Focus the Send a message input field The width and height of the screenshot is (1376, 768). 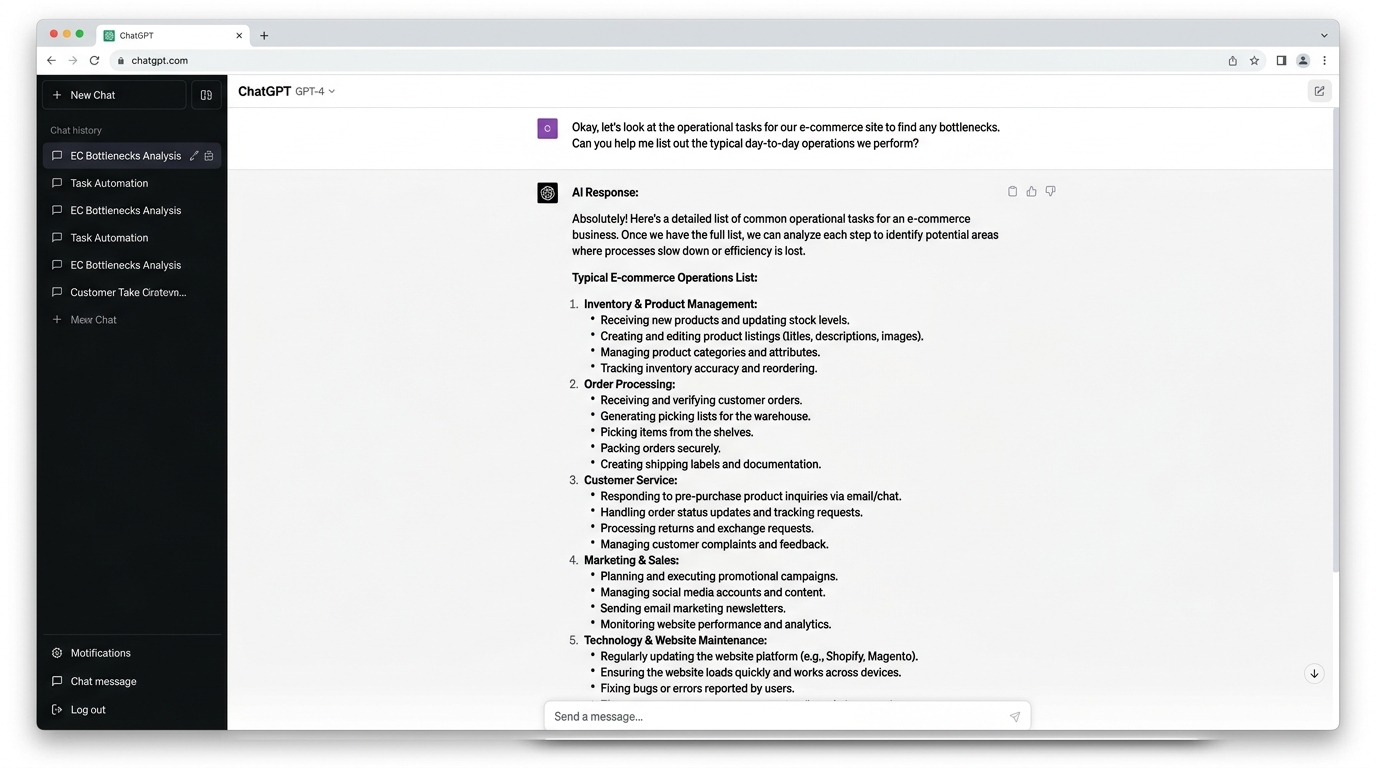coord(787,716)
